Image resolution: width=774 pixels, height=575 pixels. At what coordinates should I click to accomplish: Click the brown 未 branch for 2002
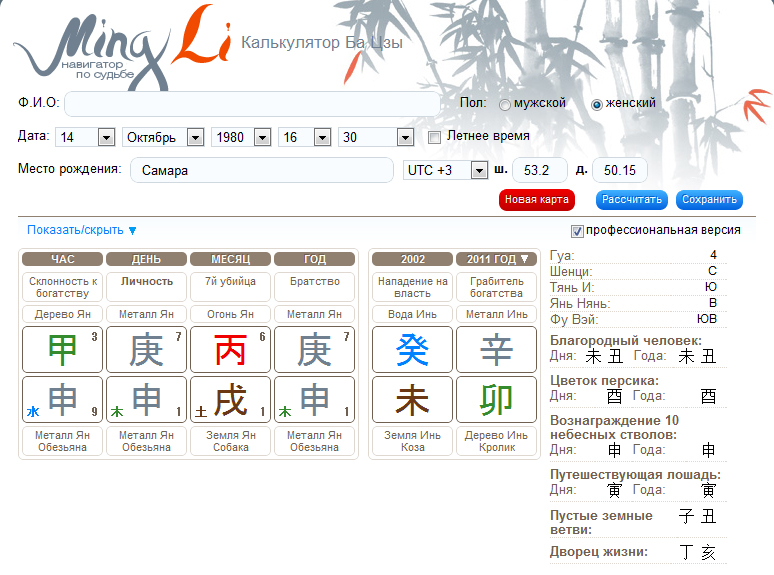point(412,400)
